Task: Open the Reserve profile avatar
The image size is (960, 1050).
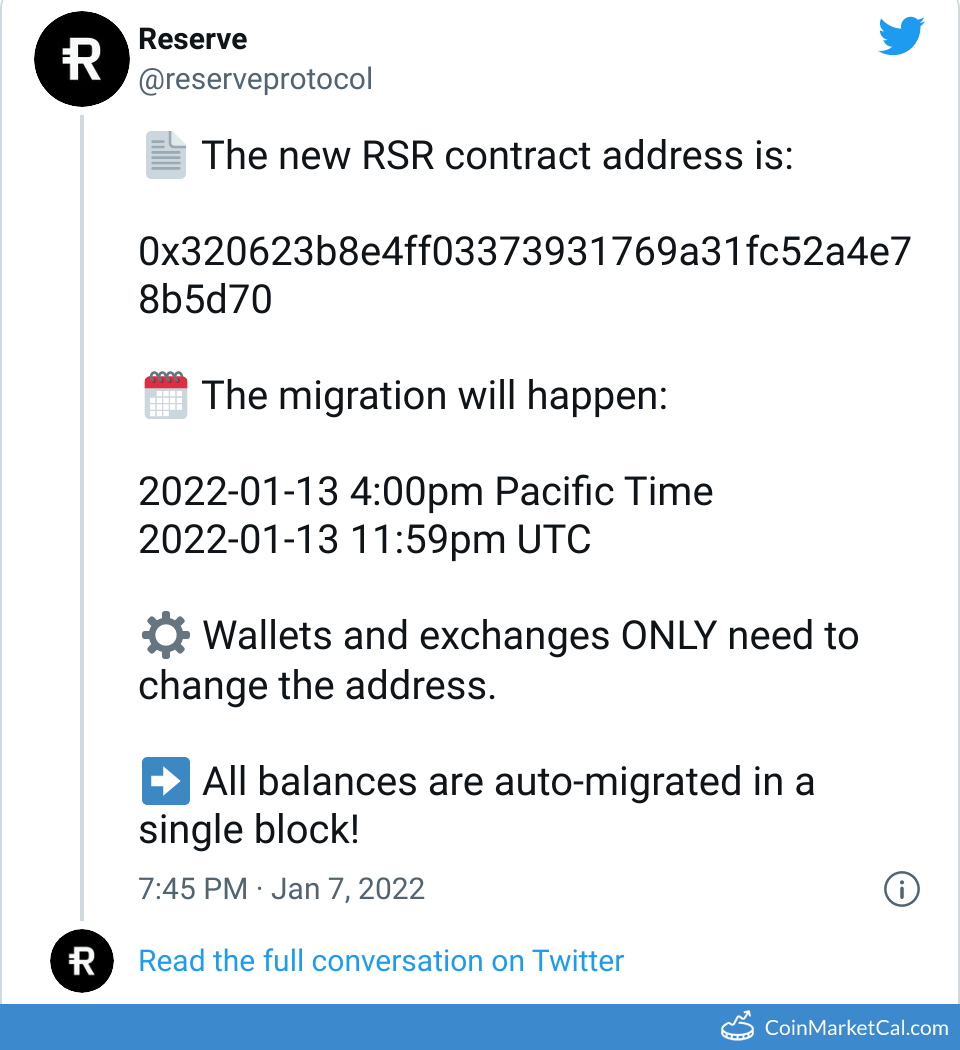Action: click(82, 59)
